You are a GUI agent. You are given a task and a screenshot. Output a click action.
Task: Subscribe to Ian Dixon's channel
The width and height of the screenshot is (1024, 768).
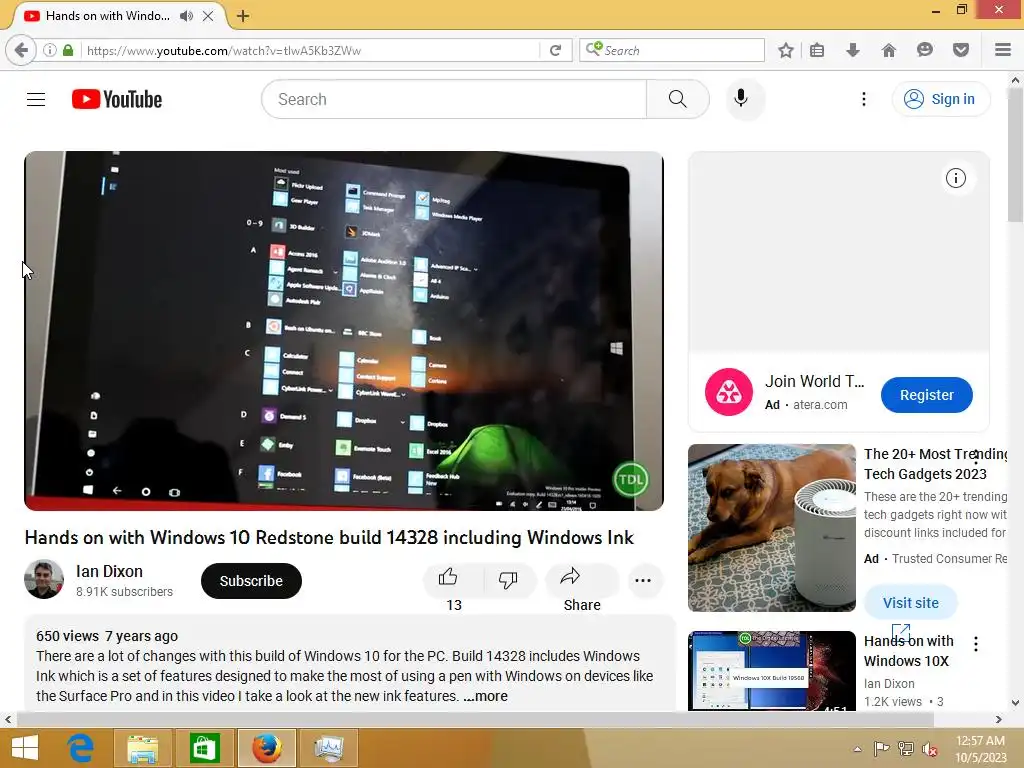[x=251, y=581]
